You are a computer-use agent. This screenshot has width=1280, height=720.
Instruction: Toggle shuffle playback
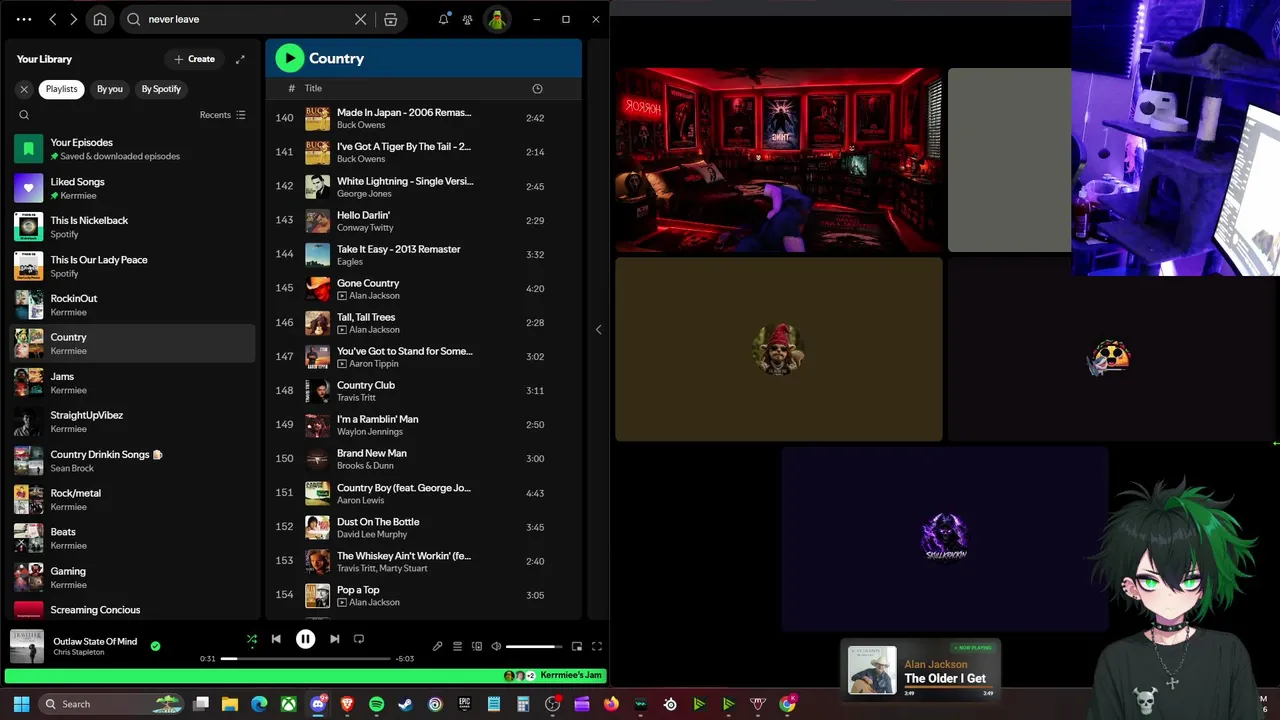252,639
